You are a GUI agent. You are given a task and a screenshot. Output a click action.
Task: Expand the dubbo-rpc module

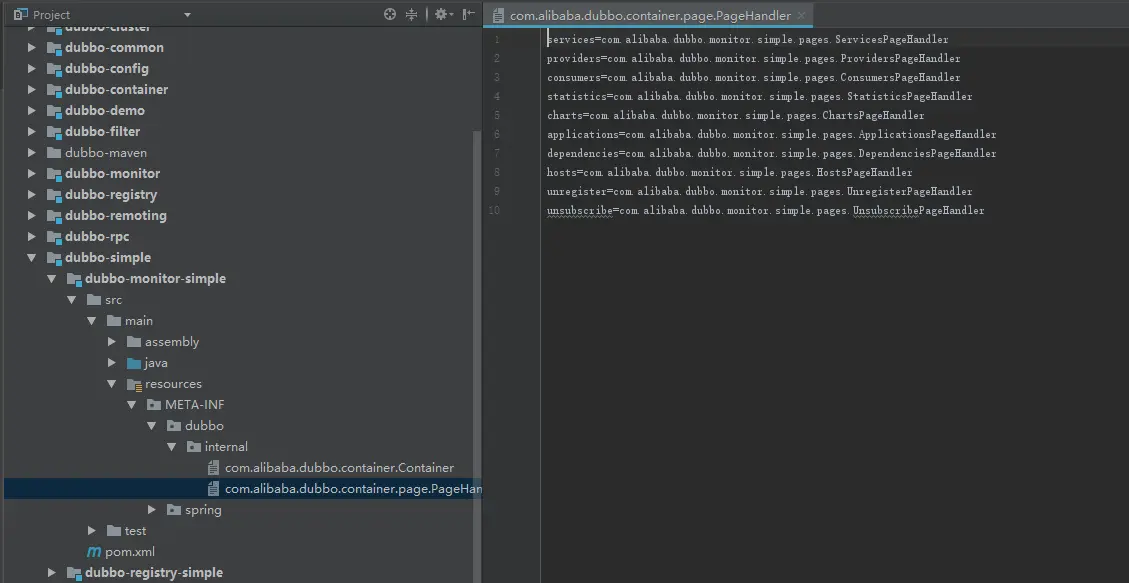32,236
